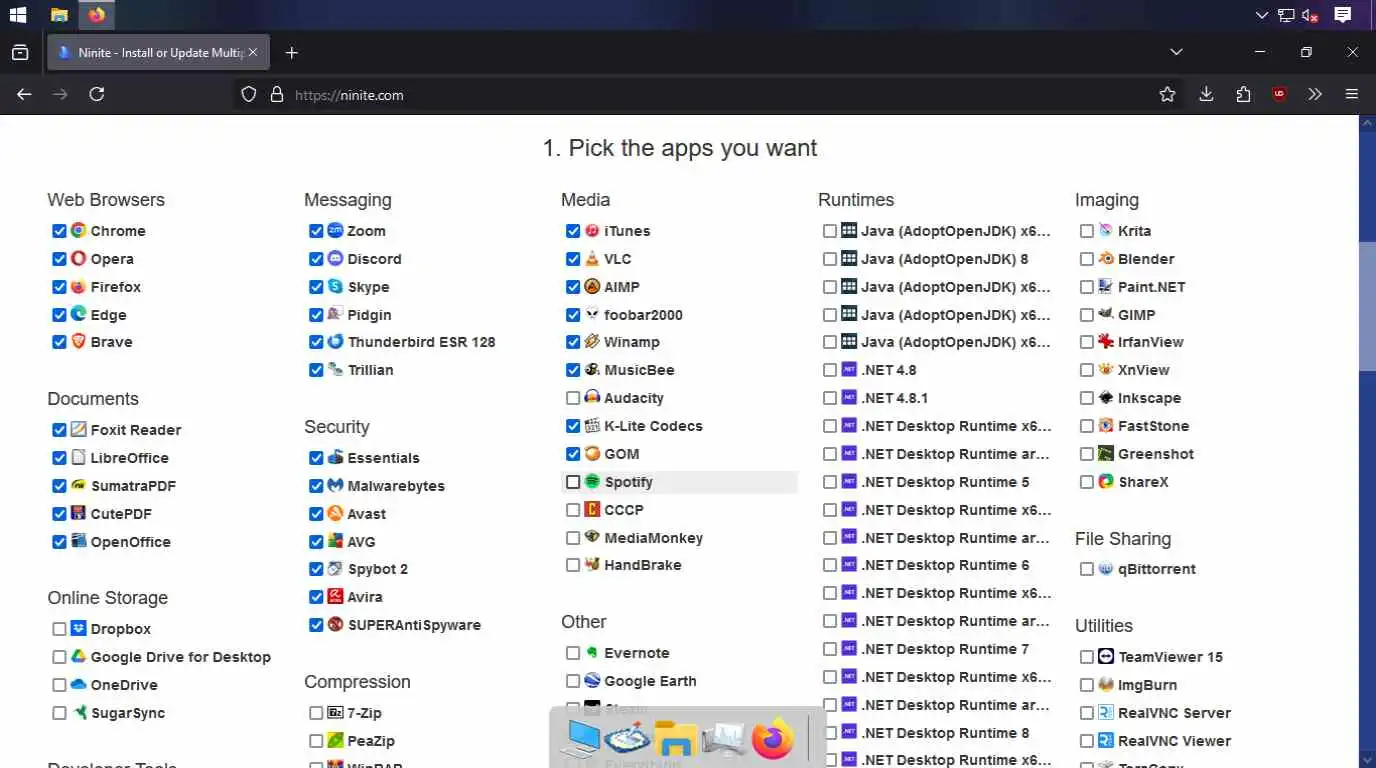Open the Firefox application menu
The width and height of the screenshot is (1376, 768).
[1352, 94]
